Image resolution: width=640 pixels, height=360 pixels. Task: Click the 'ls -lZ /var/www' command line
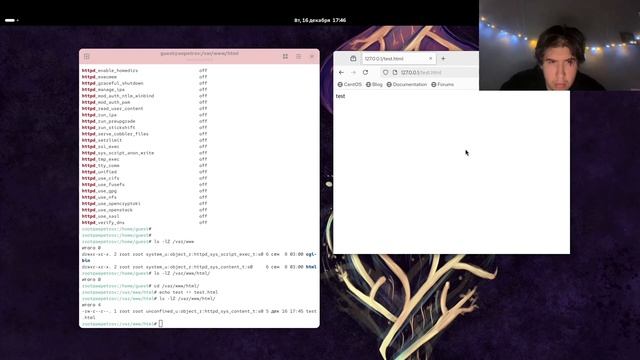(x=138, y=242)
